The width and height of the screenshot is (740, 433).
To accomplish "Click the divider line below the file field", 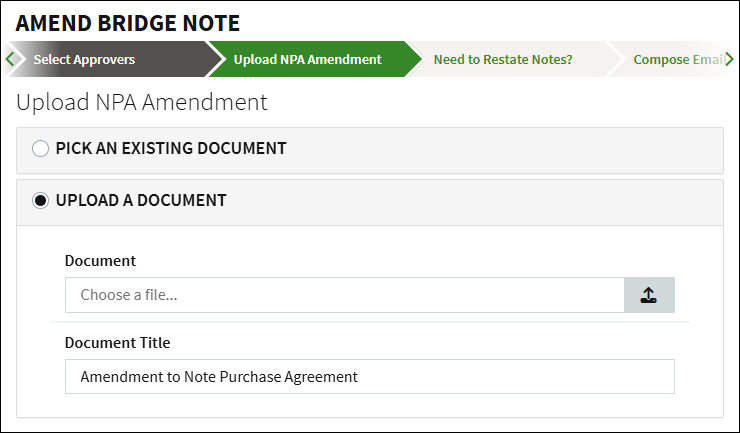I will click(x=370, y=322).
